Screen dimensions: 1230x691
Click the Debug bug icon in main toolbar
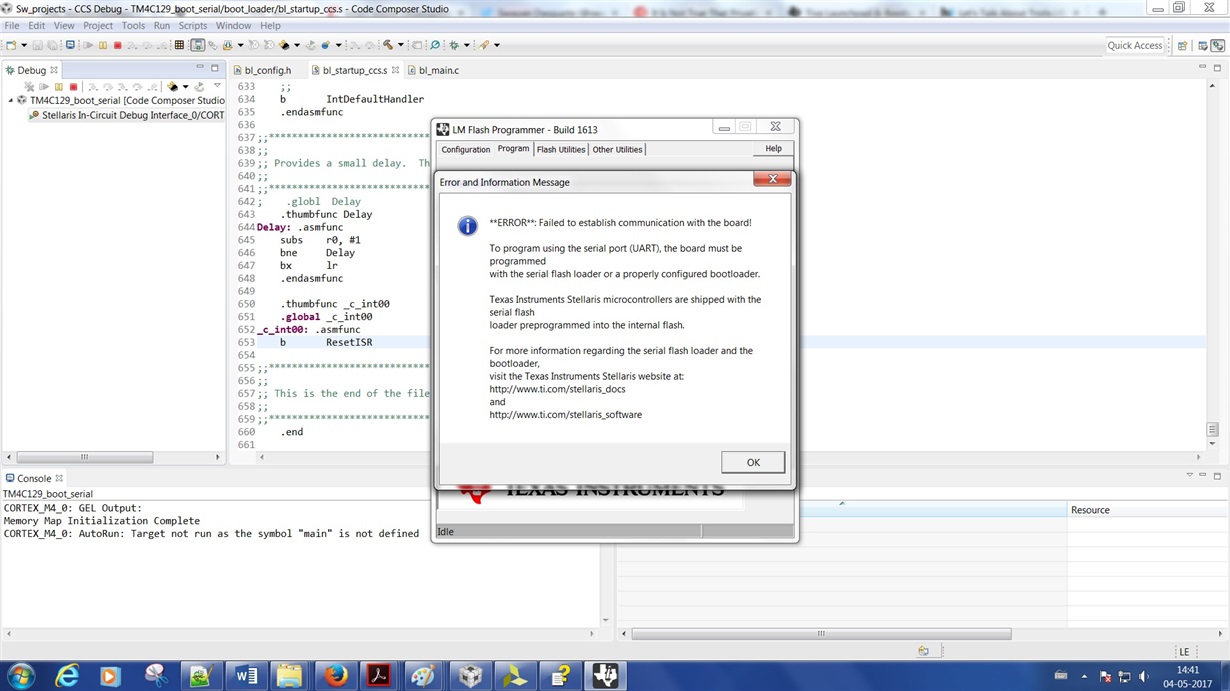point(453,45)
